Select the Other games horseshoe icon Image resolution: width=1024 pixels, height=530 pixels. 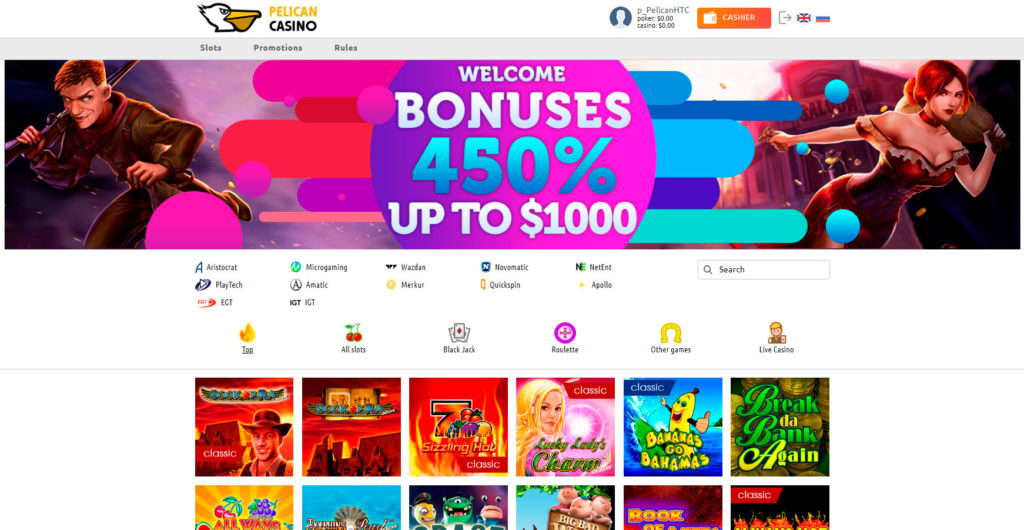coord(671,333)
